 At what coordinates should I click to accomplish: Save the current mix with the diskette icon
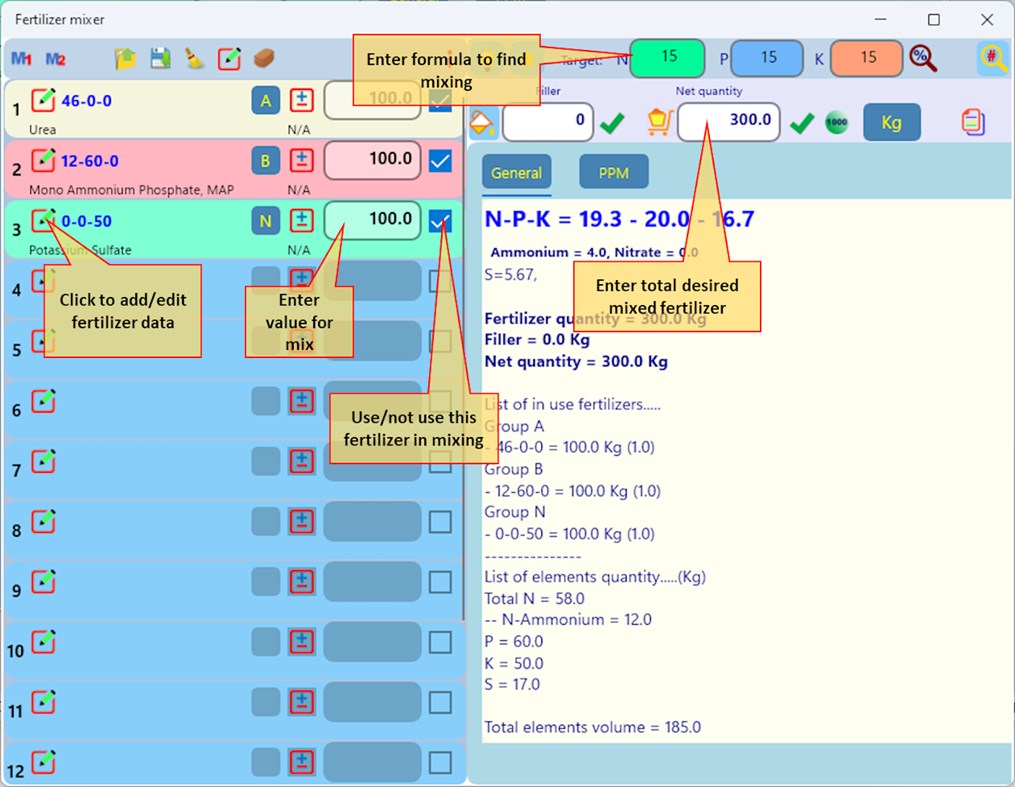click(159, 58)
